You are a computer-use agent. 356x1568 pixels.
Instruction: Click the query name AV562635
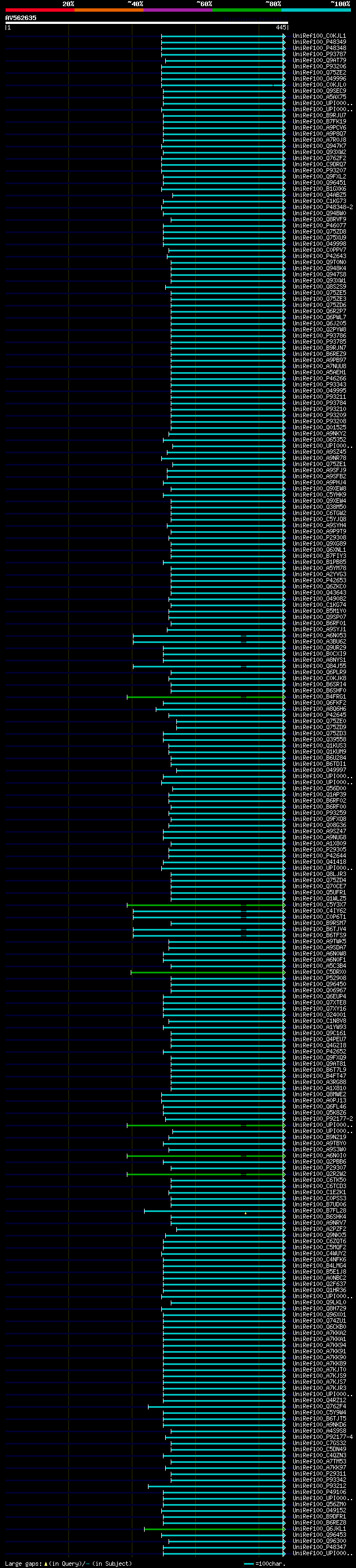click(21, 18)
